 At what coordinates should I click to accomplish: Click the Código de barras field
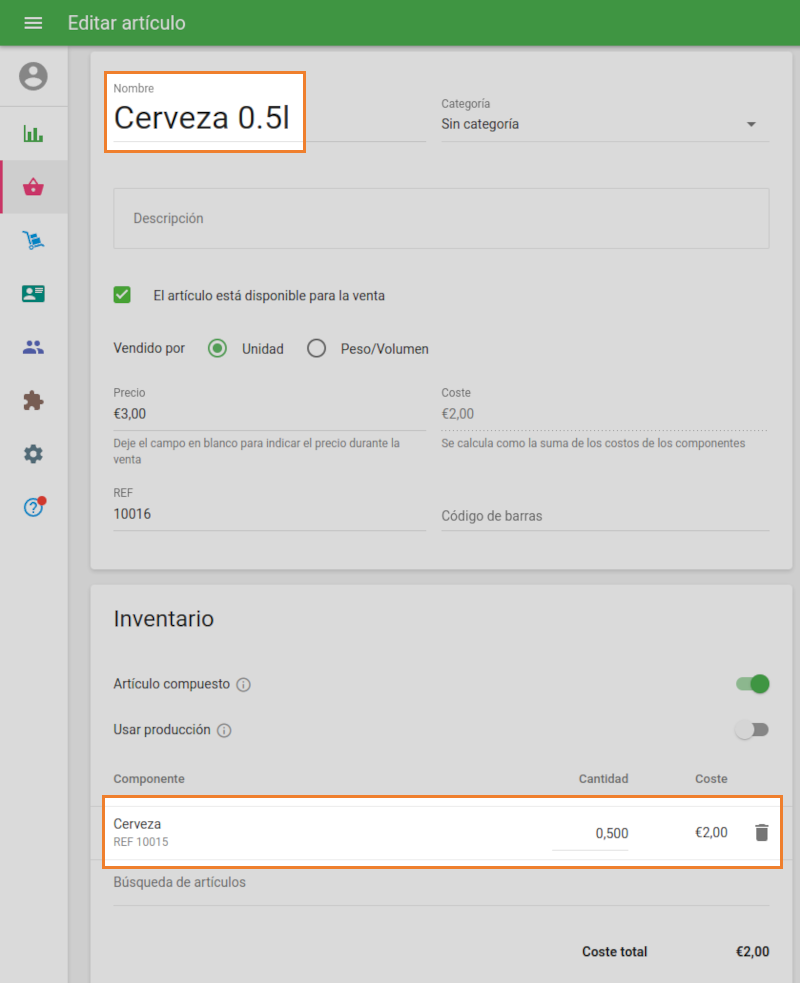pyautogui.click(x=604, y=516)
